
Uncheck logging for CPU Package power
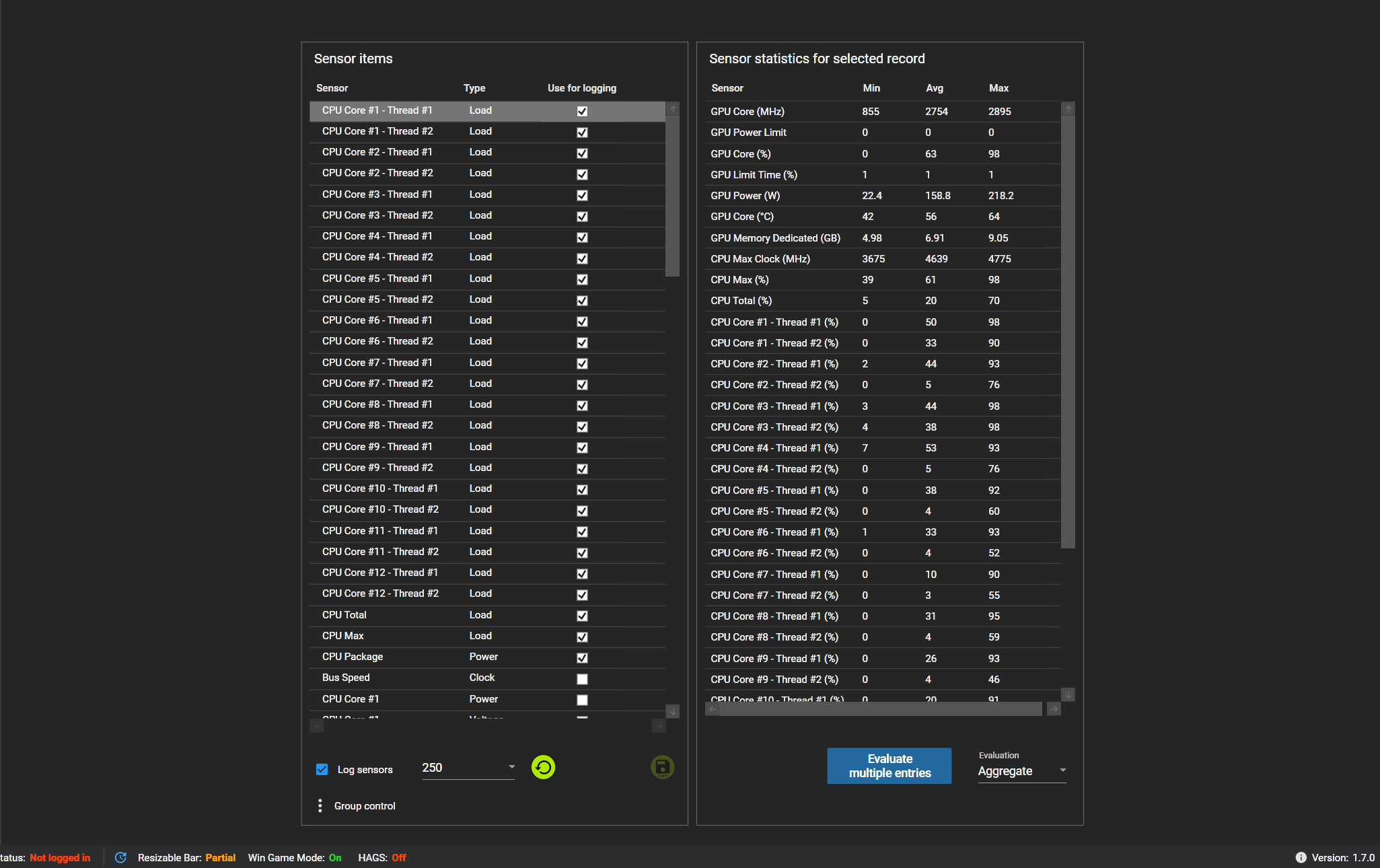point(582,658)
